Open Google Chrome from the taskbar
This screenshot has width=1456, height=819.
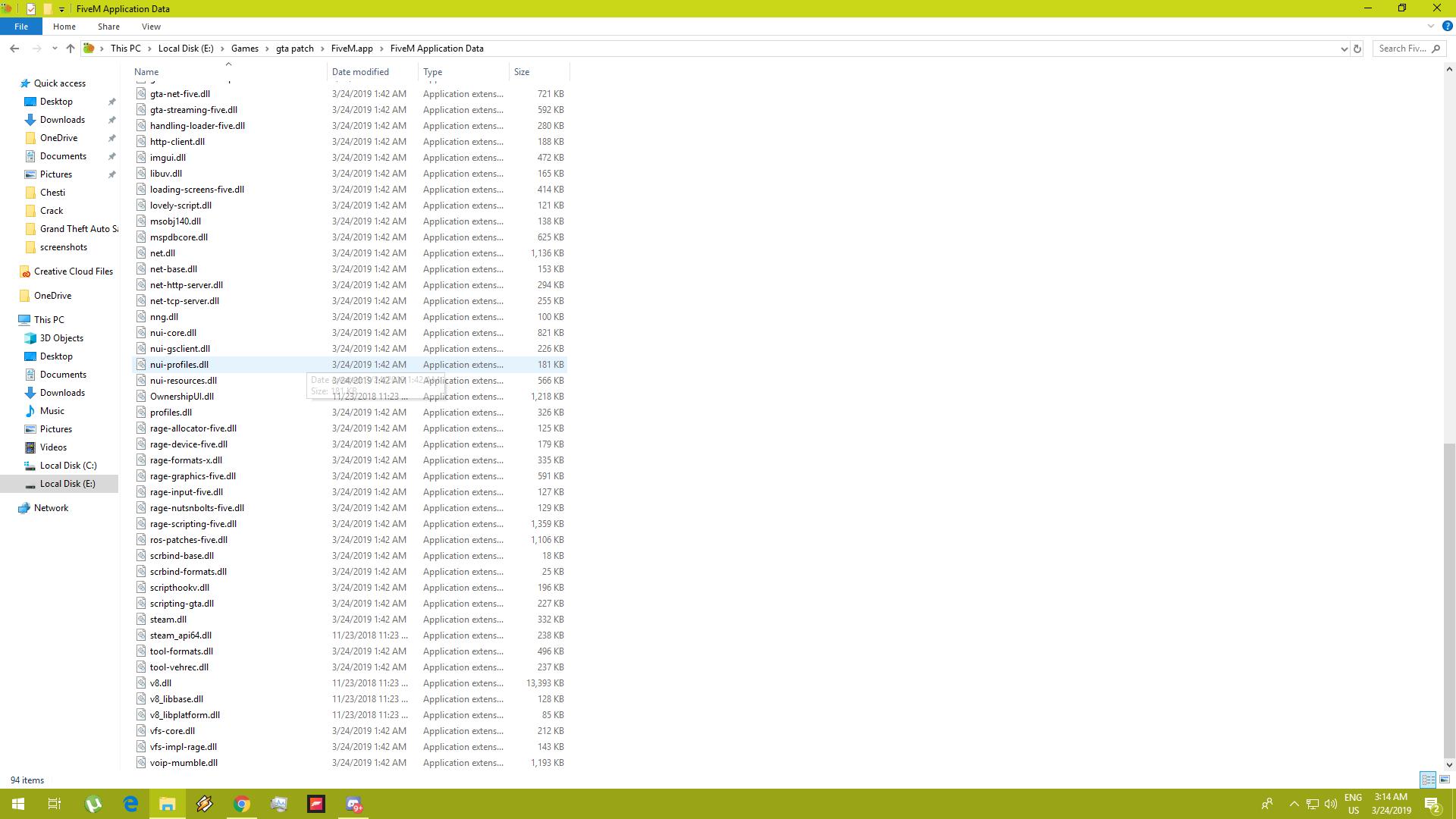pyautogui.click(x=242, y=804)
